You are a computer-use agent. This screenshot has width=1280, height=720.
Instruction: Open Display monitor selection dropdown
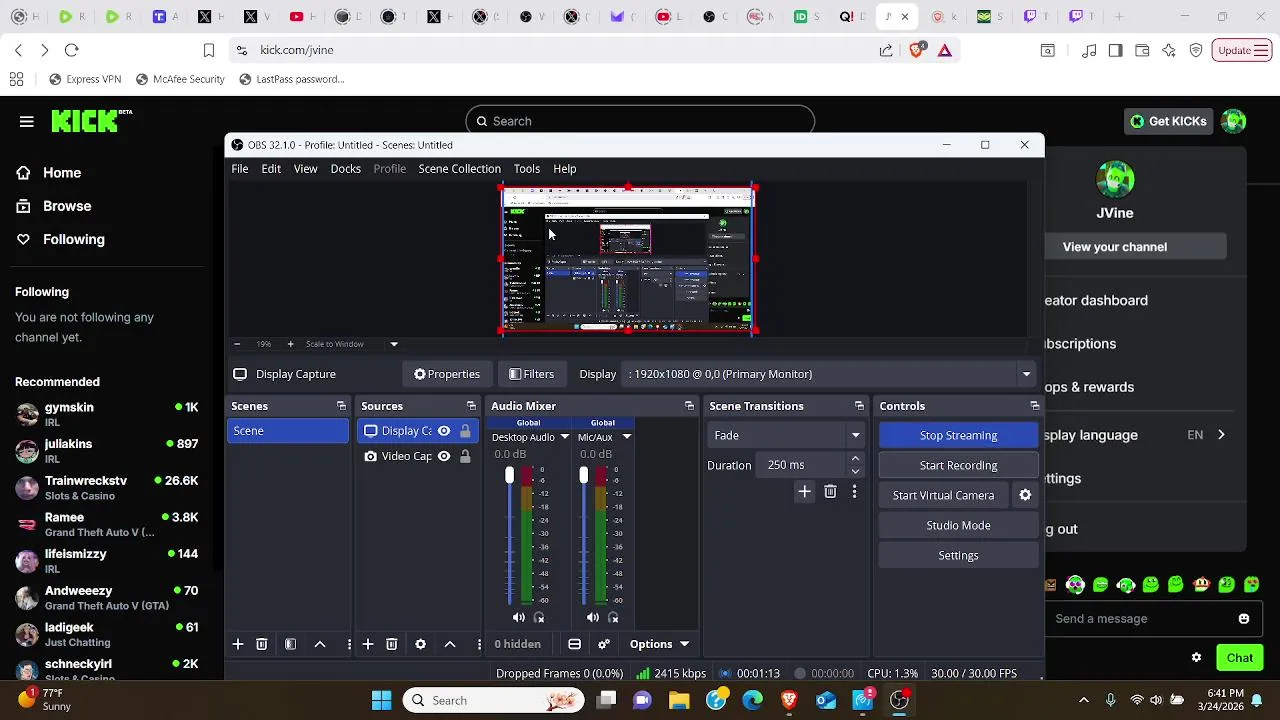[1026, 374]
